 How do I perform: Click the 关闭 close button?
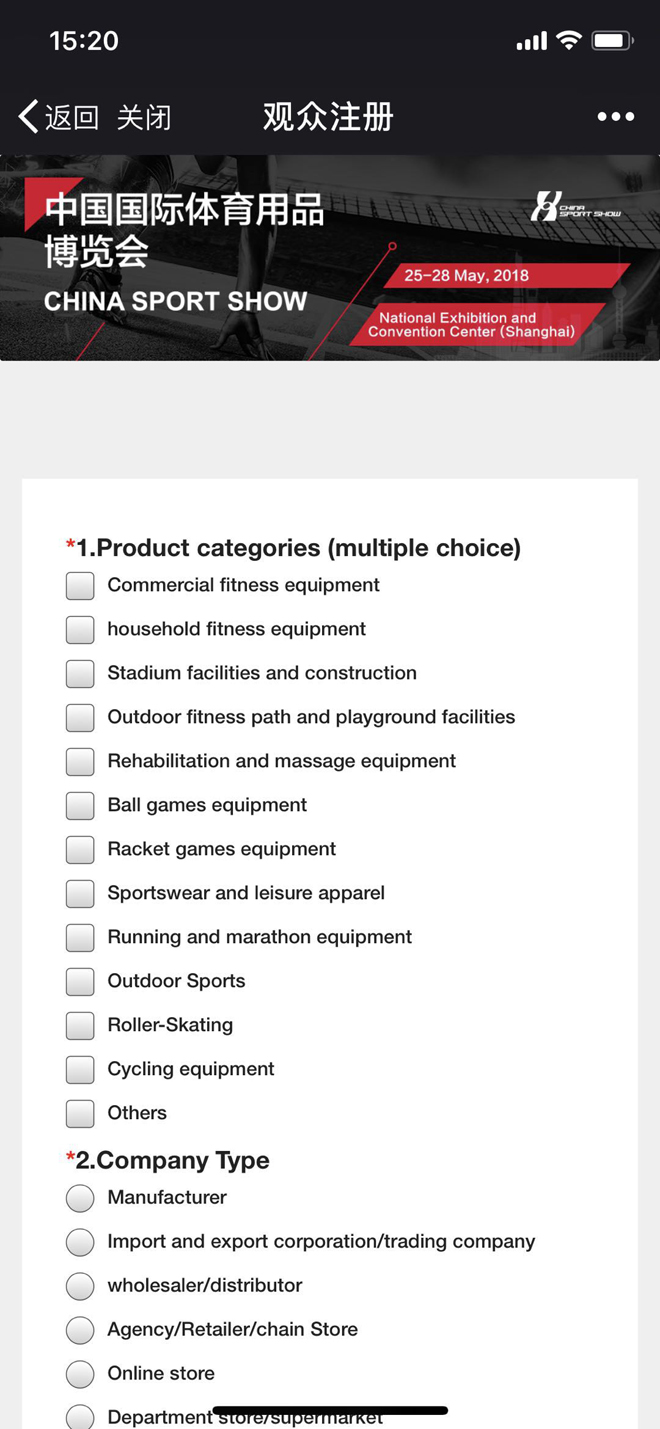[144, 117]
